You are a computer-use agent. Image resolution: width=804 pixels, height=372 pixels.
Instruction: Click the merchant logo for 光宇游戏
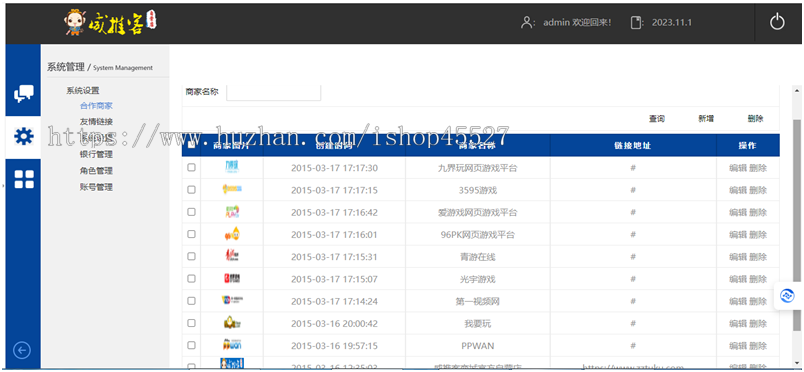(x=232, y=279)
